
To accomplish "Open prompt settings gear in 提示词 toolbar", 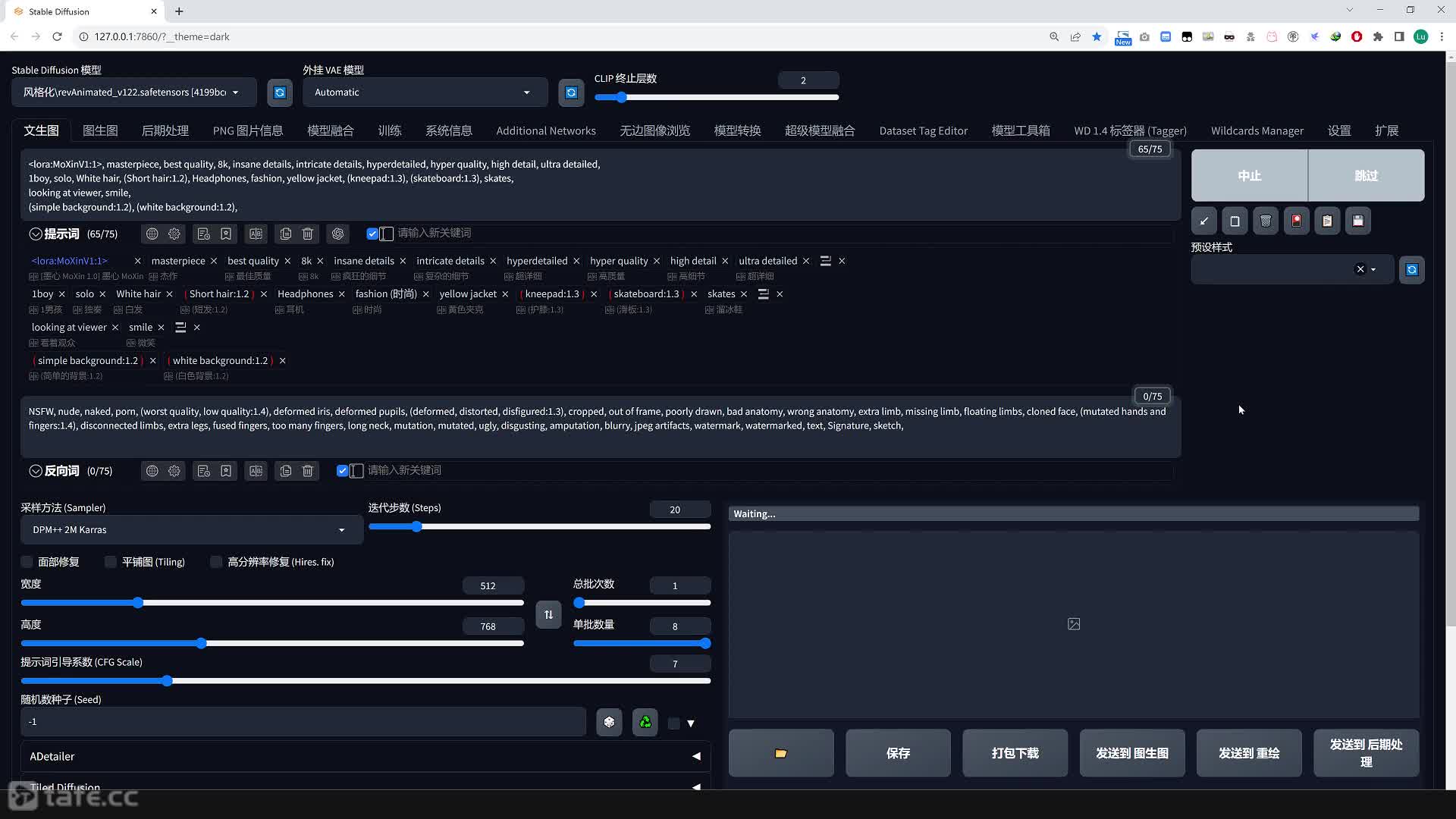I will pos(174,234).
